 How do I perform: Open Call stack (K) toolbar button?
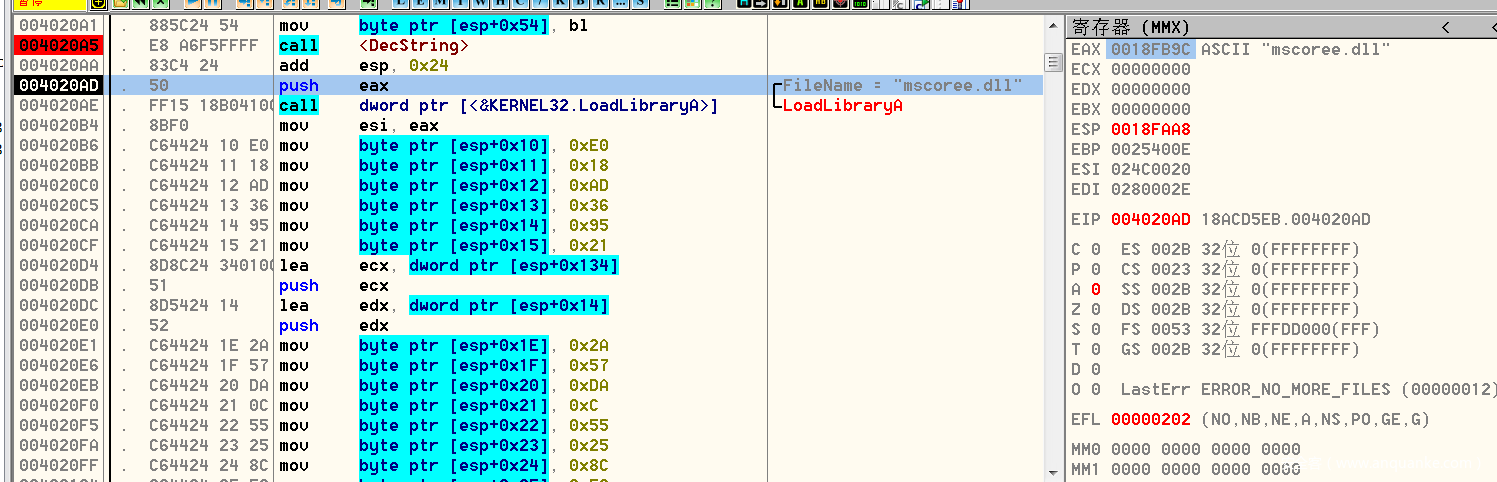click(559, 4)
